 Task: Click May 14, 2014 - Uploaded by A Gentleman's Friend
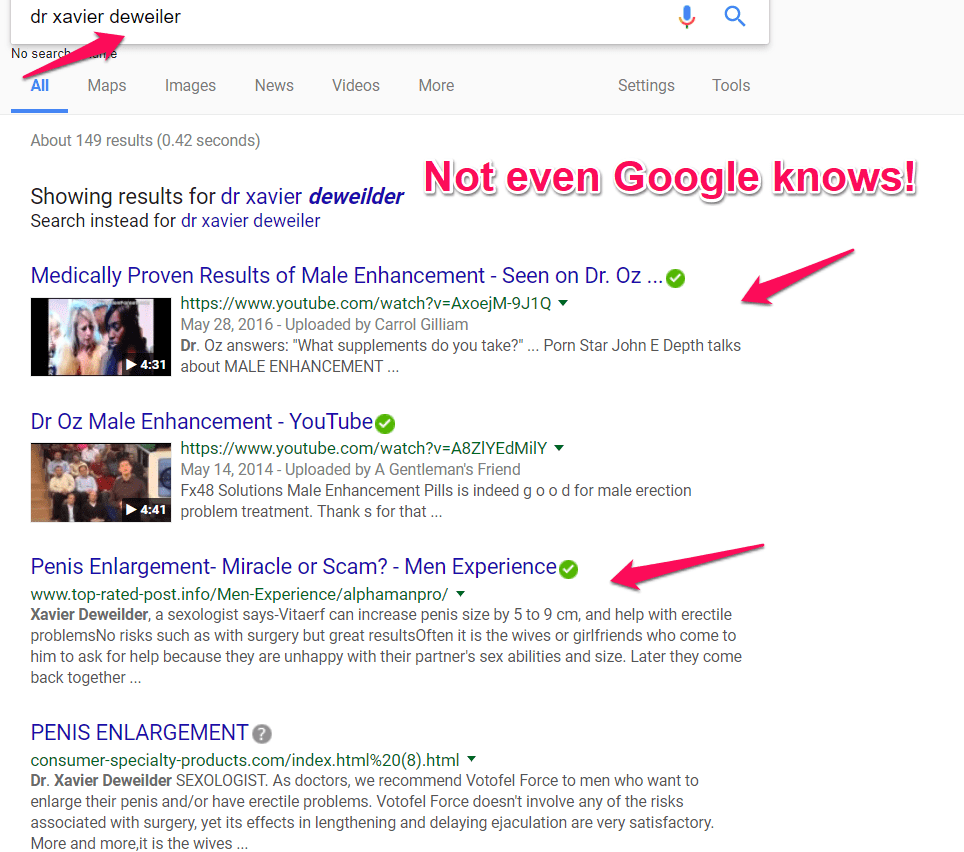(350, 470)
